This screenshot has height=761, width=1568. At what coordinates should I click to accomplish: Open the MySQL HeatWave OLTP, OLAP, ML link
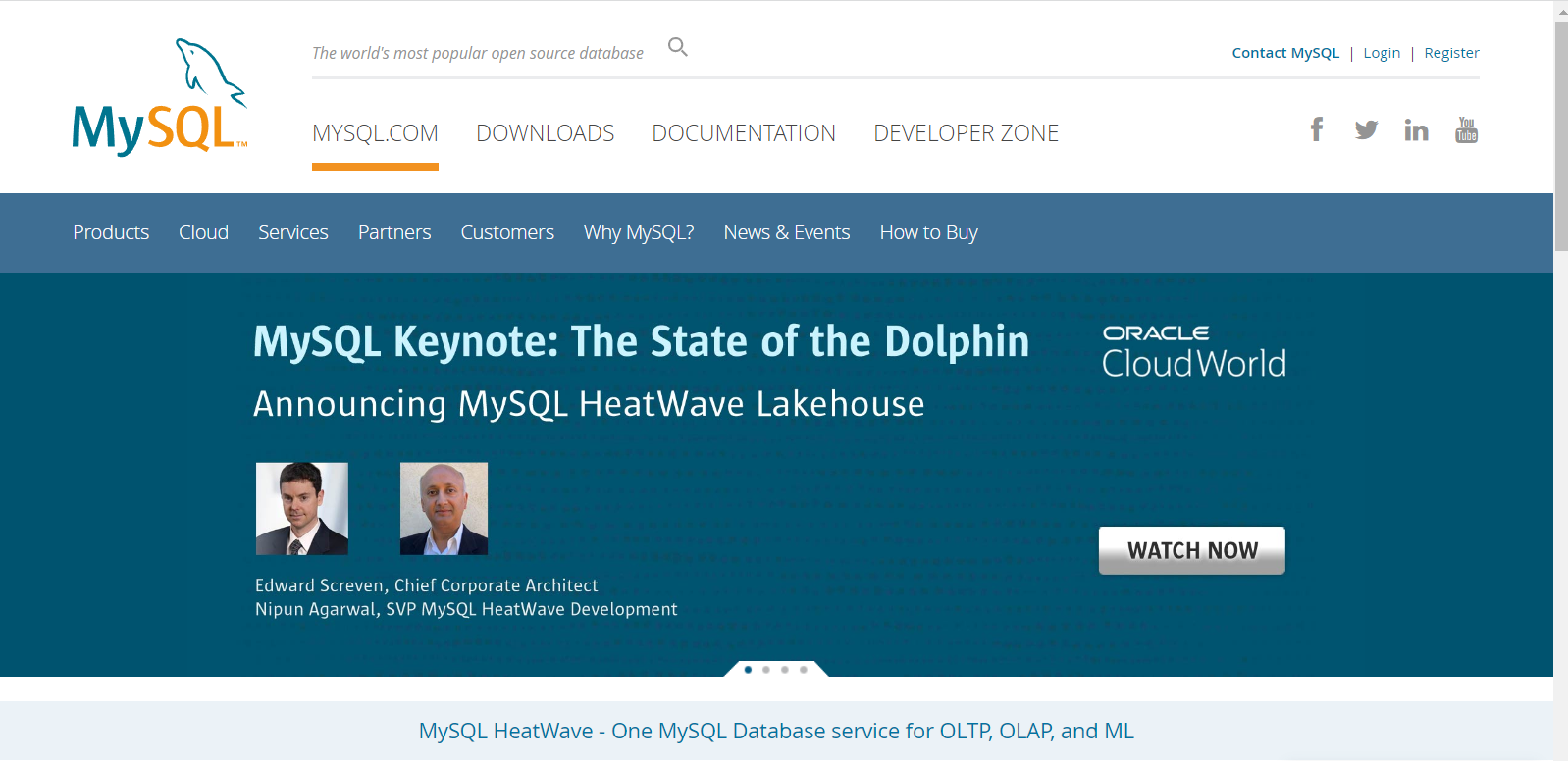[x=776, y=731]
